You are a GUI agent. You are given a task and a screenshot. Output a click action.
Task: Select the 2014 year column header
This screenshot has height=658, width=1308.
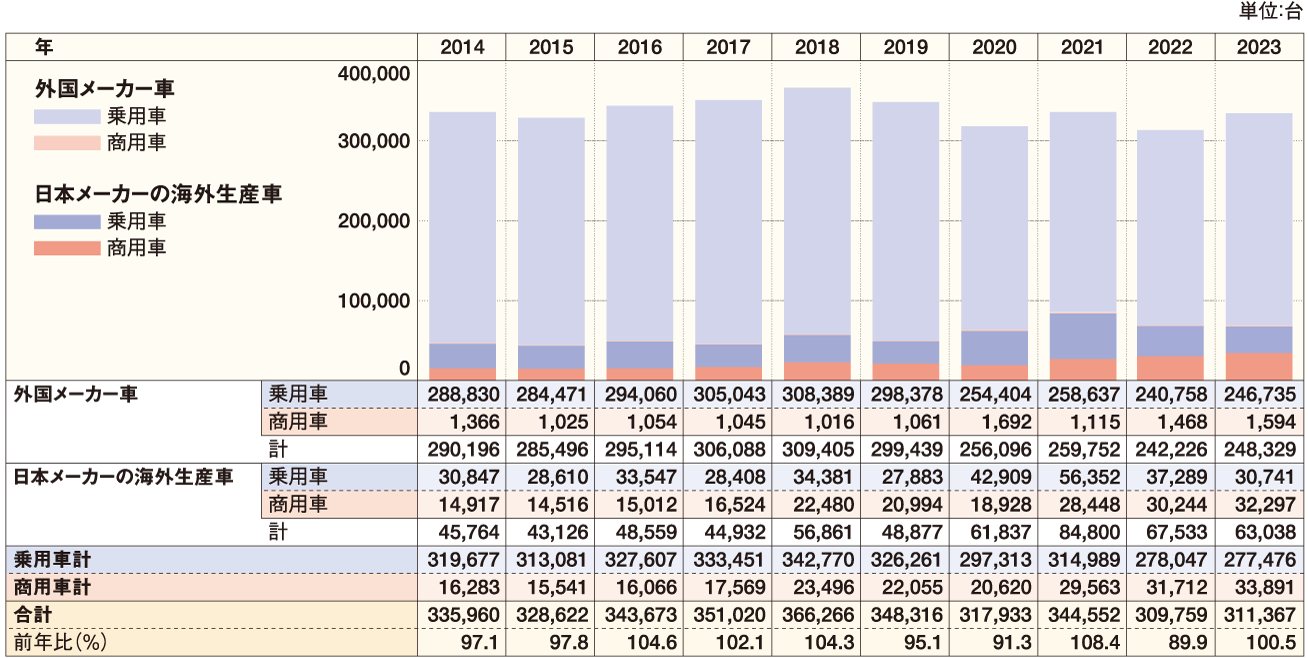461,47
